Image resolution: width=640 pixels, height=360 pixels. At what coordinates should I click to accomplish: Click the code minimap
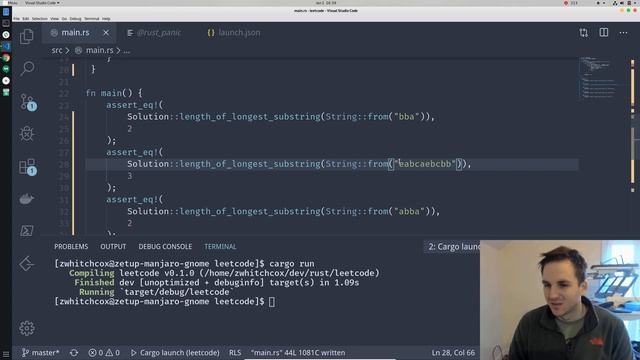pos(599,78)
